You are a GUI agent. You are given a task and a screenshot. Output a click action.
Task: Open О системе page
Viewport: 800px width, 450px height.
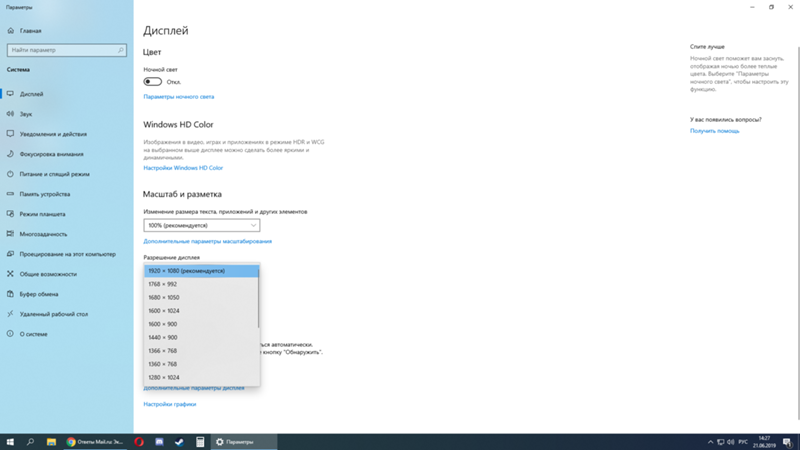click(x=33, y=334)
